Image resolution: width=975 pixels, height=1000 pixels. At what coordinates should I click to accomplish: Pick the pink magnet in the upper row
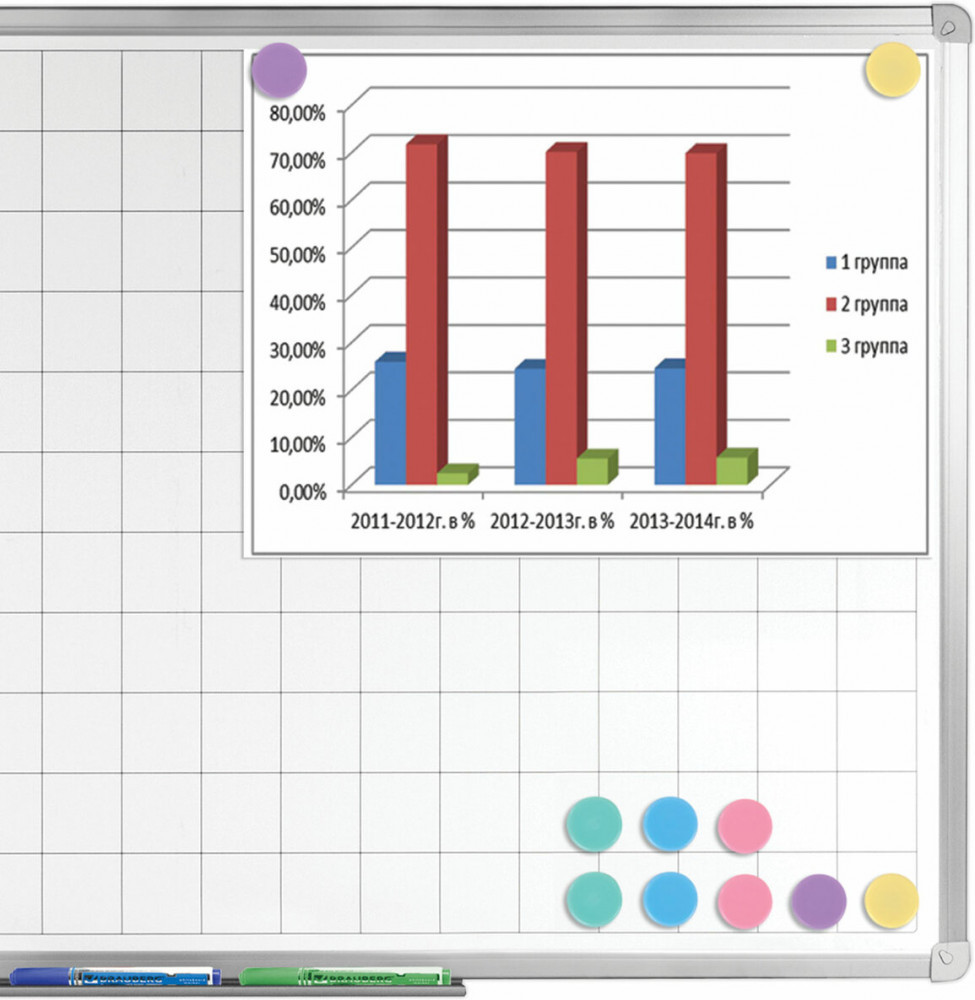click(x=745, y=825)
